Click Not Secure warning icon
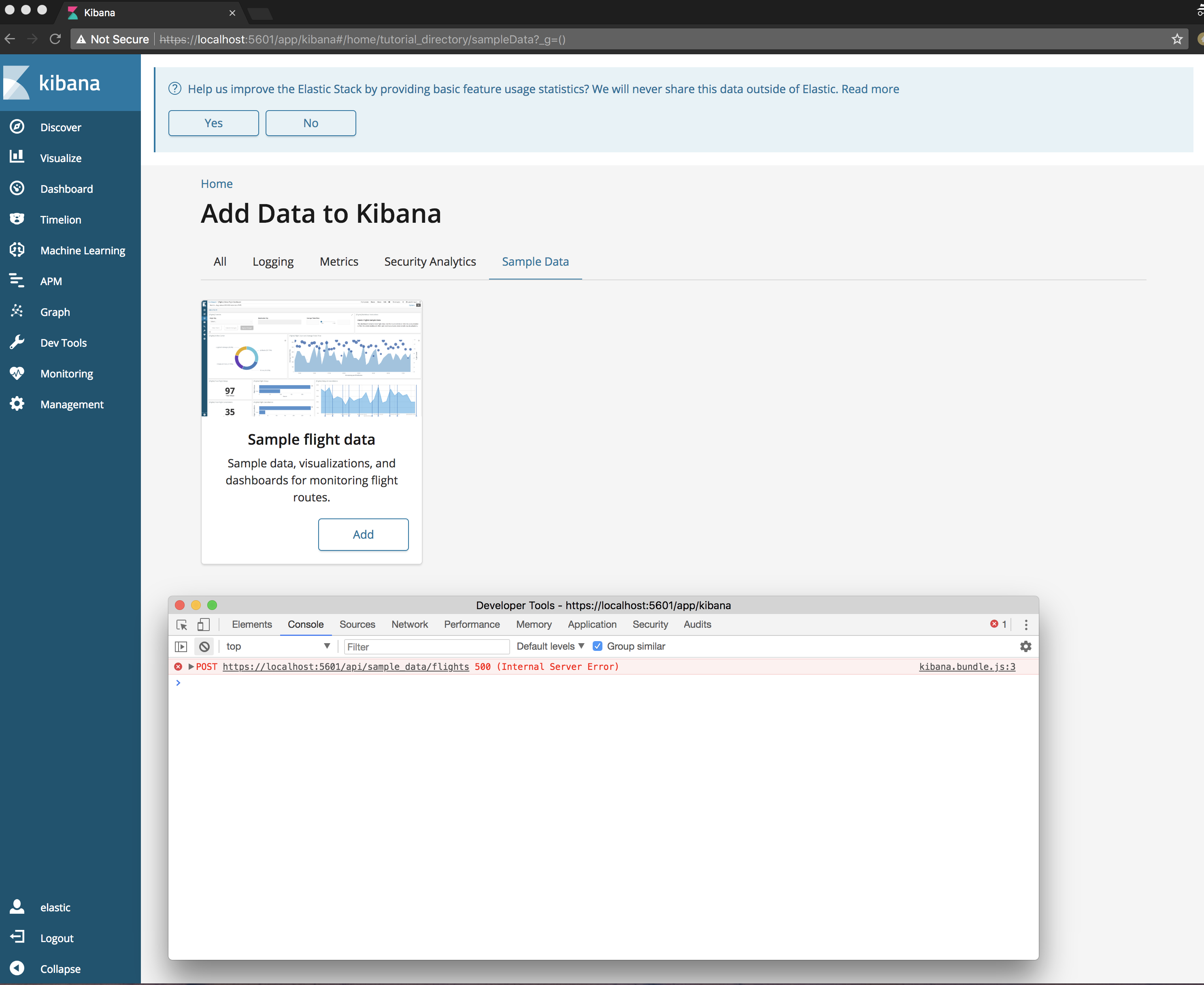 point(81,39)
